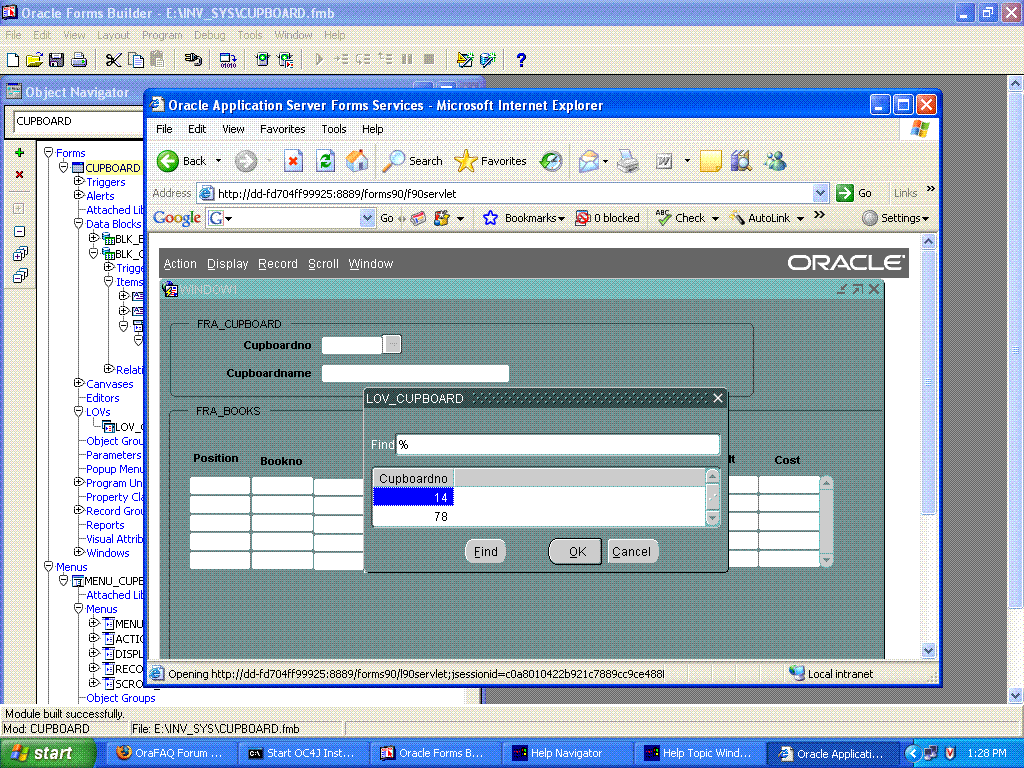The width and height of the screenshot is (1024, 768).
Task: Click Search magnifier in Internet Explorer toolbar
Action: (x=393, y=161)
